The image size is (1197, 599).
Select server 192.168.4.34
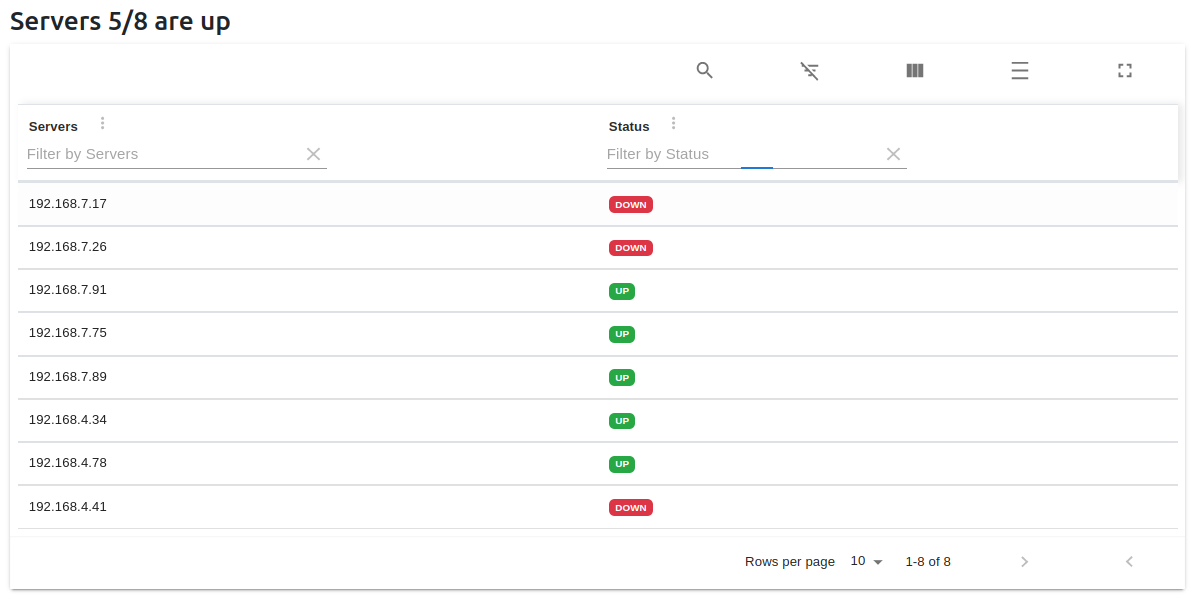pyautogui.click(x=68, y=420)
